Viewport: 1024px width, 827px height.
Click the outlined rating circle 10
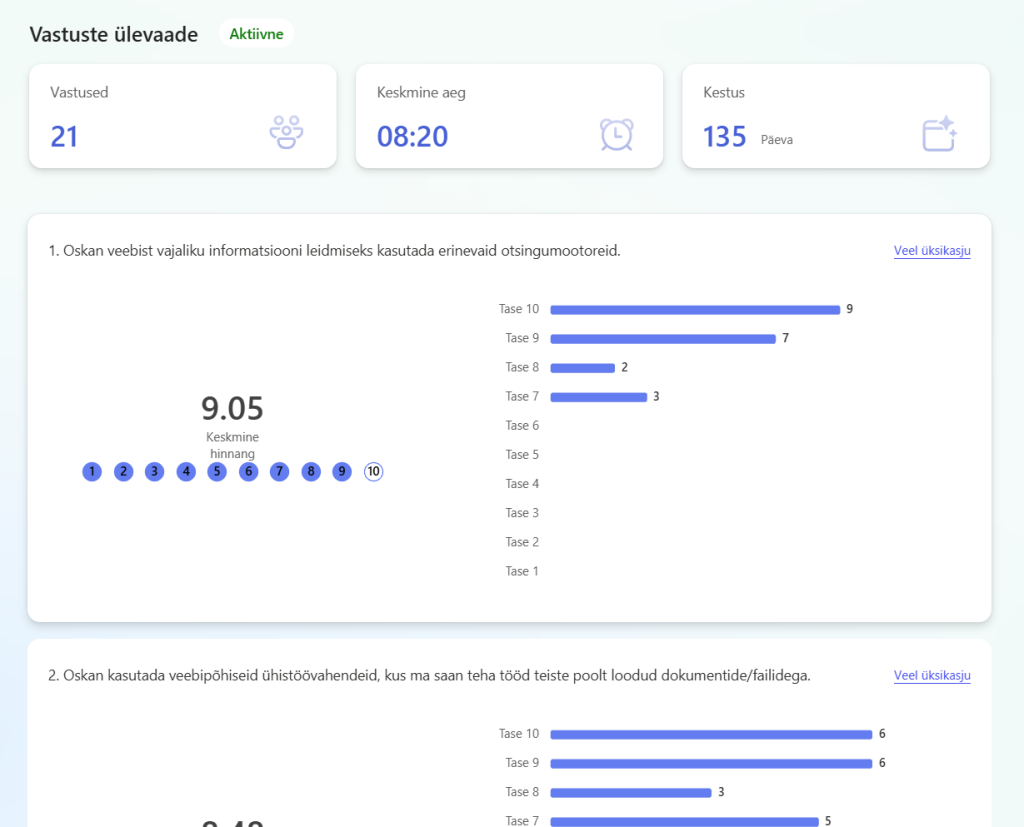click(x=373, y=472)
